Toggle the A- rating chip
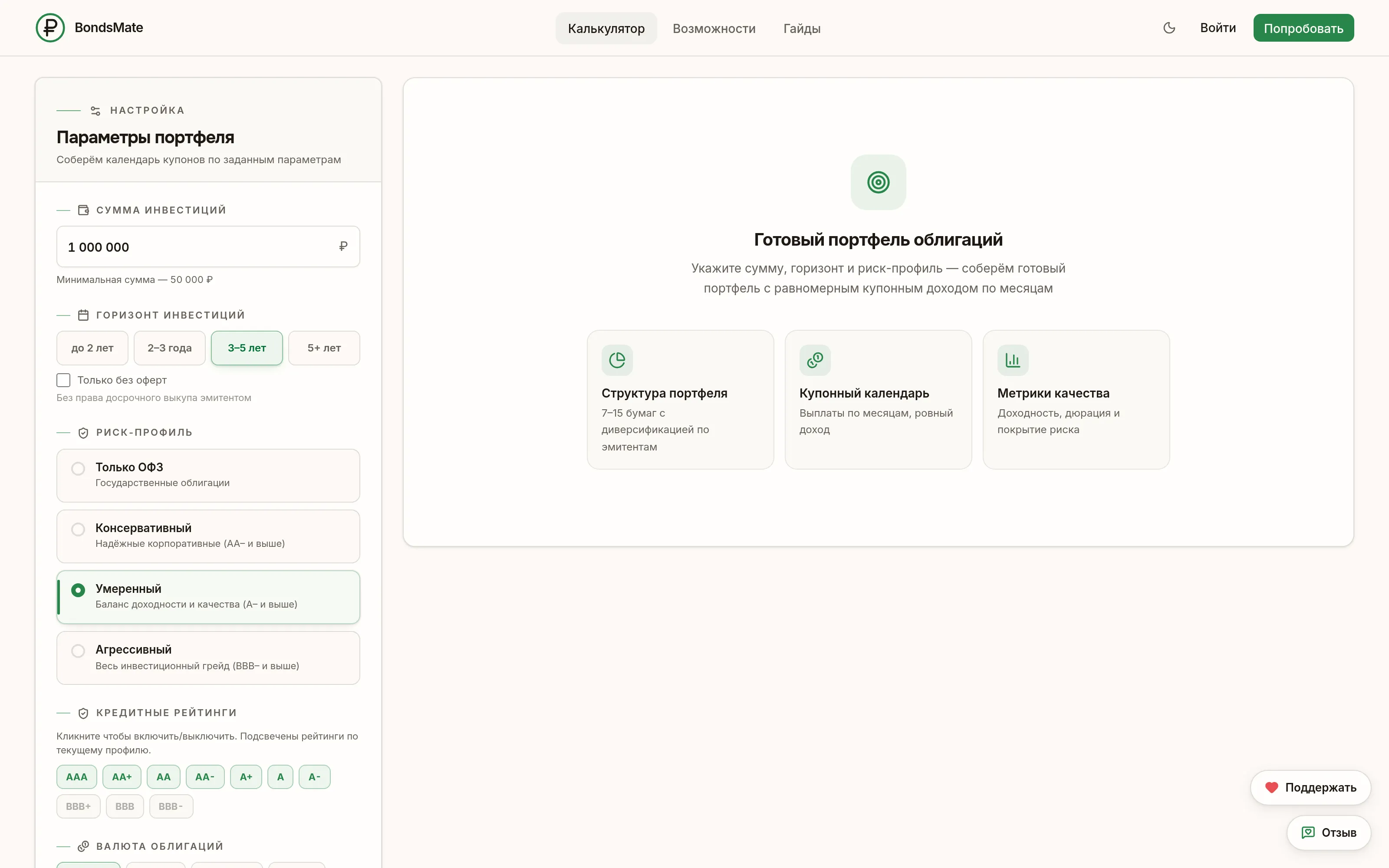 pos(315,777)
